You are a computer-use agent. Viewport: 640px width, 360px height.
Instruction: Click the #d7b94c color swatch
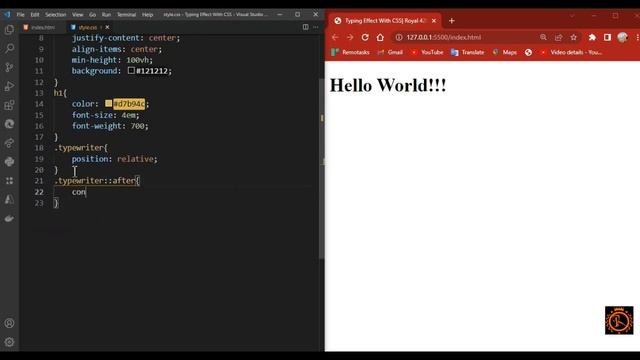(x=108, y=103)
